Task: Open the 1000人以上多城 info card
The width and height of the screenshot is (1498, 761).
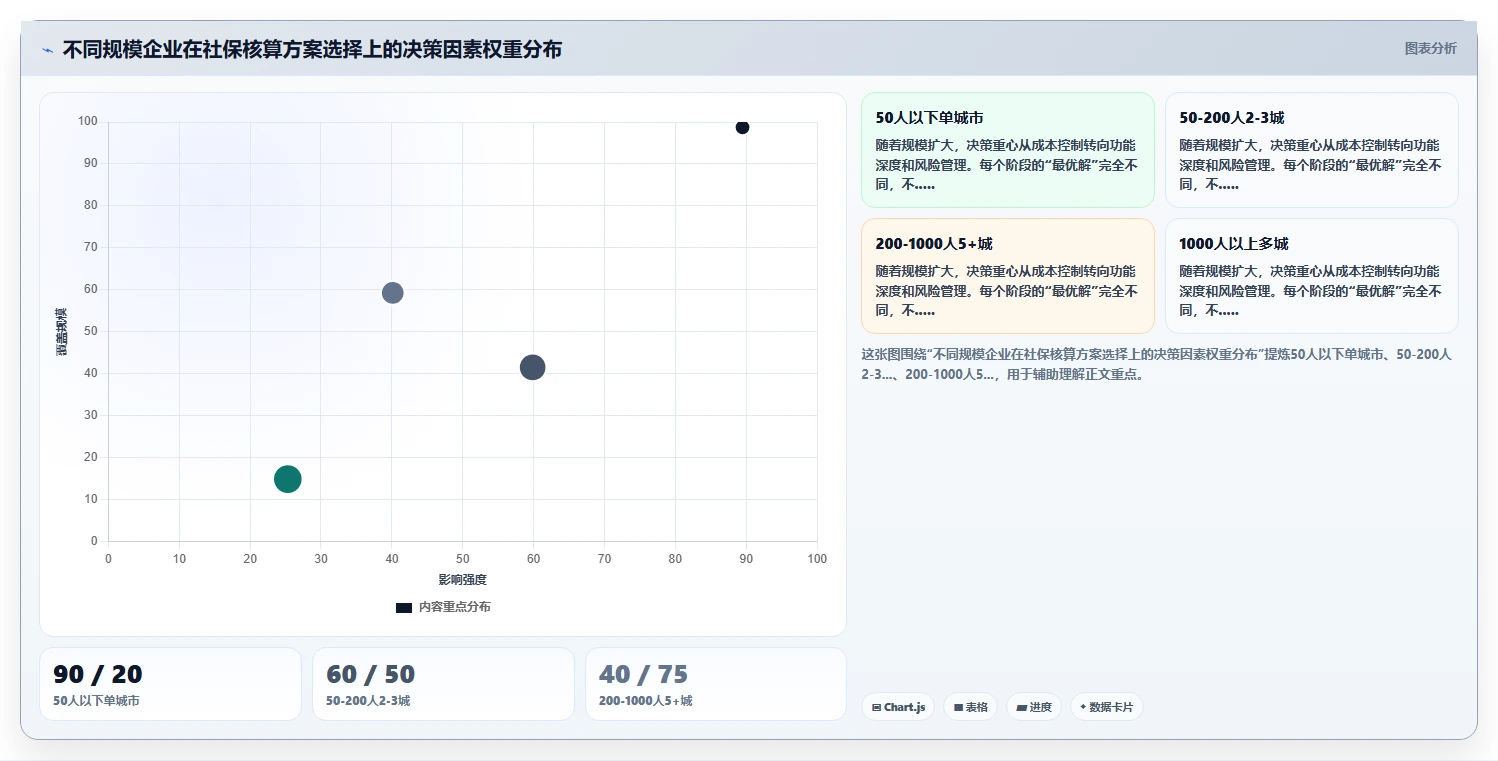Action: pos(1311,276)
